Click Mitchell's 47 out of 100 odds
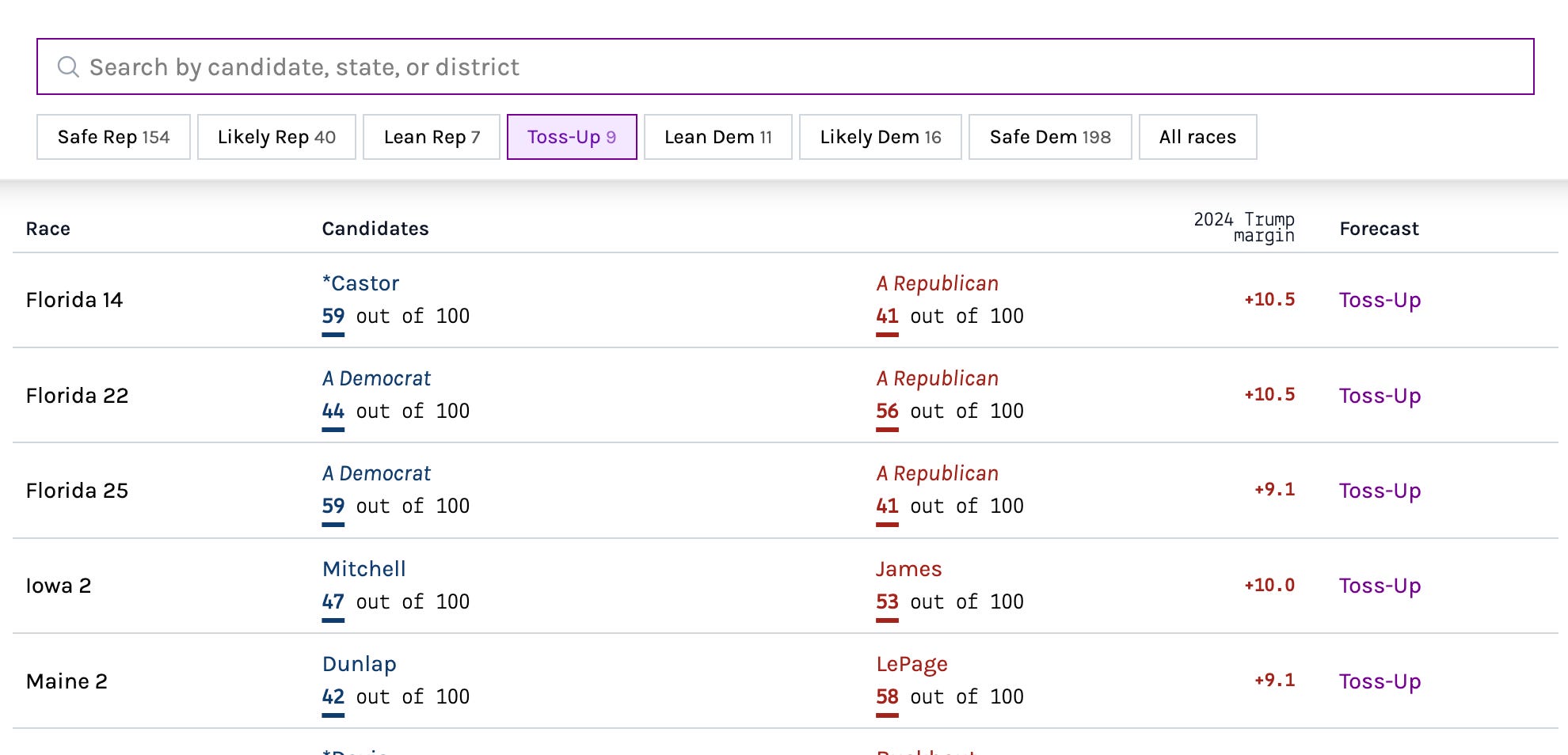The height and width of the screenshot is (755, 1568). click(x=396, y=601)
